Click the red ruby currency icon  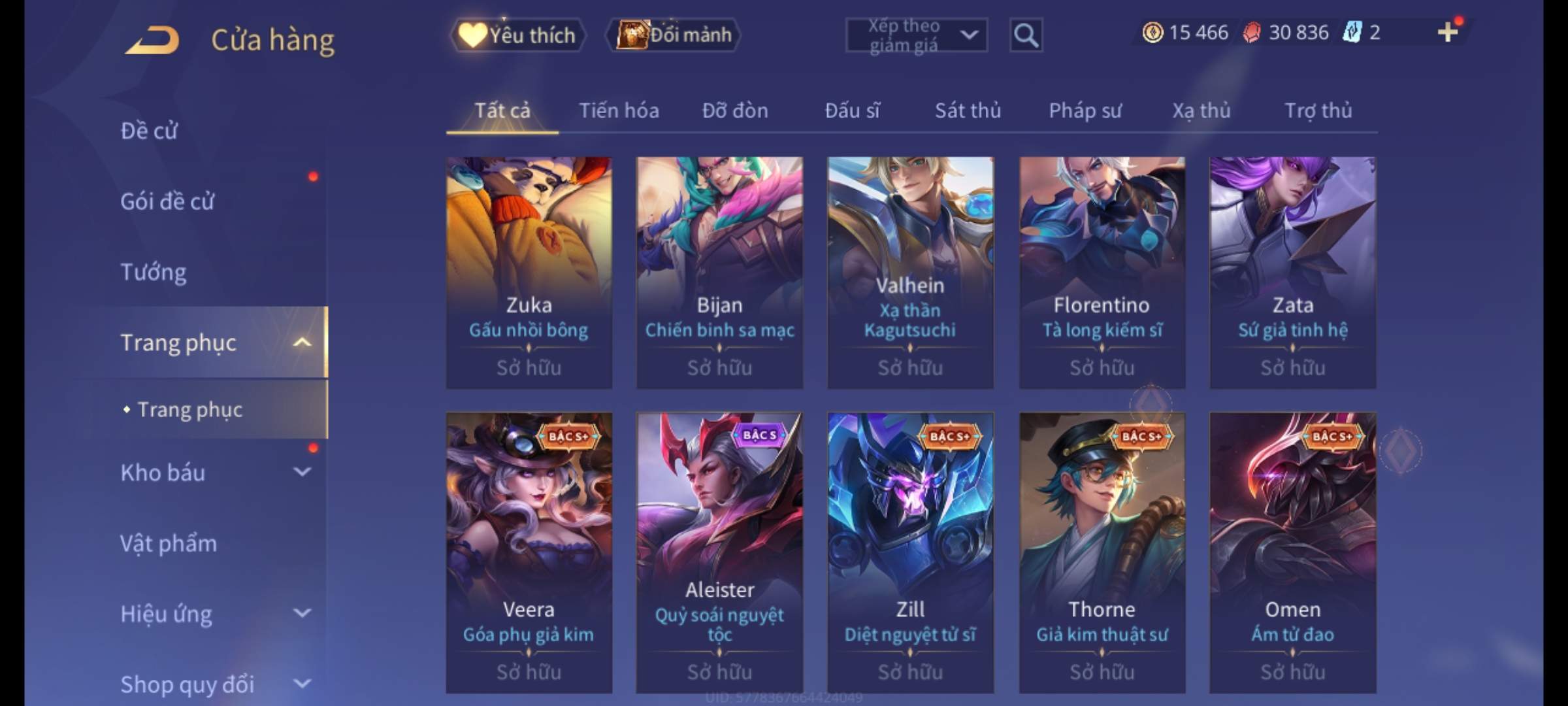tap(1251, 32)
